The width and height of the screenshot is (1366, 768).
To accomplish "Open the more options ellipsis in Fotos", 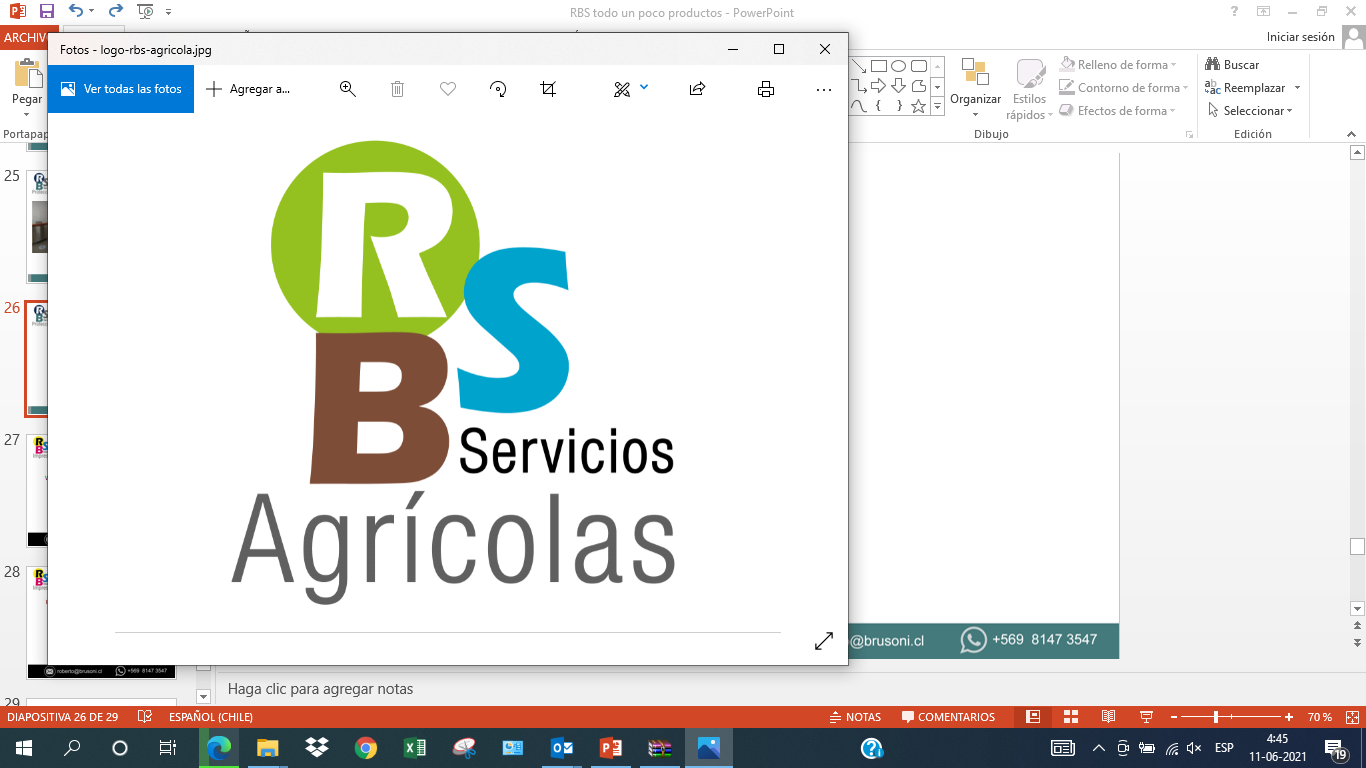I will point(824,89).
